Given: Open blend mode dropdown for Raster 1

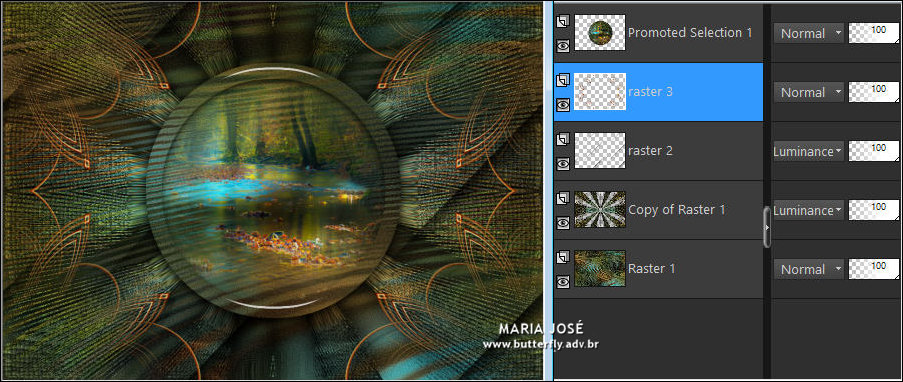Looking at the screenshot, I should click(x=809, y=269).
